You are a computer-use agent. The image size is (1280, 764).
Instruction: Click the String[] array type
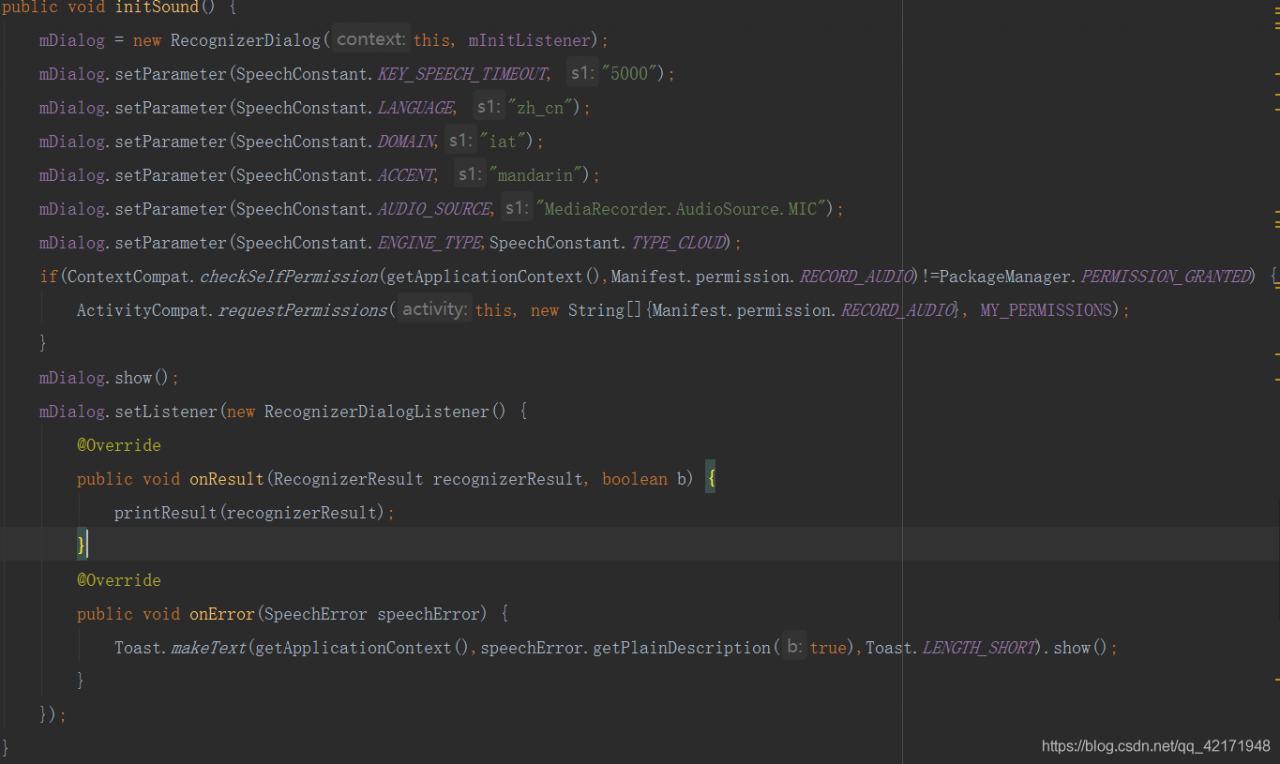click(607, 311)
